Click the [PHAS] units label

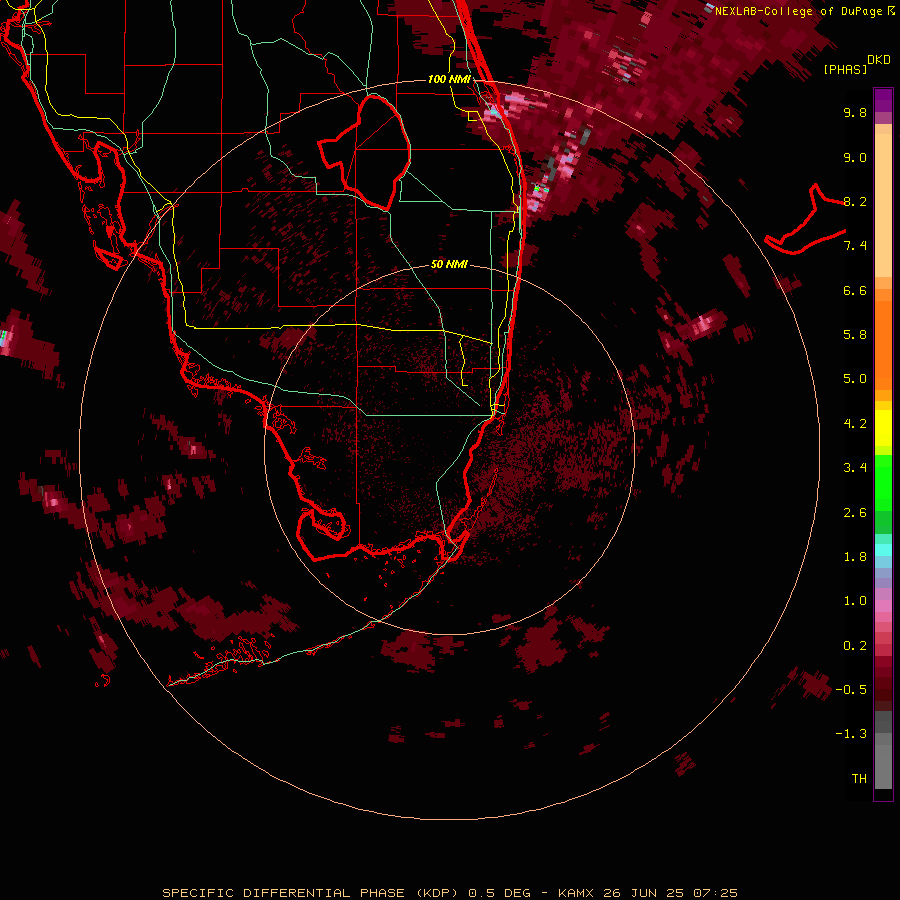click(845, 69)
